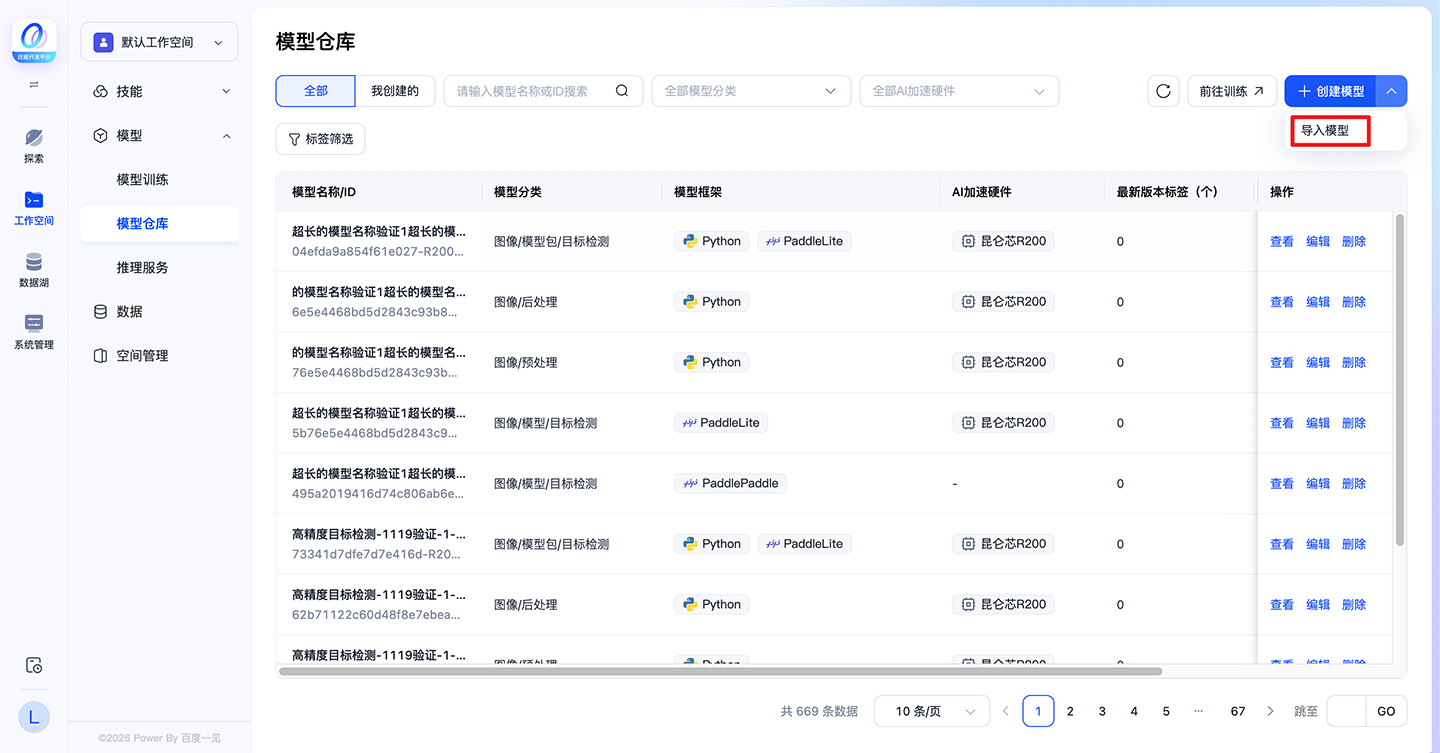Click the current page 1 button
The image size is (1440, 753).
coord(1038,711)
